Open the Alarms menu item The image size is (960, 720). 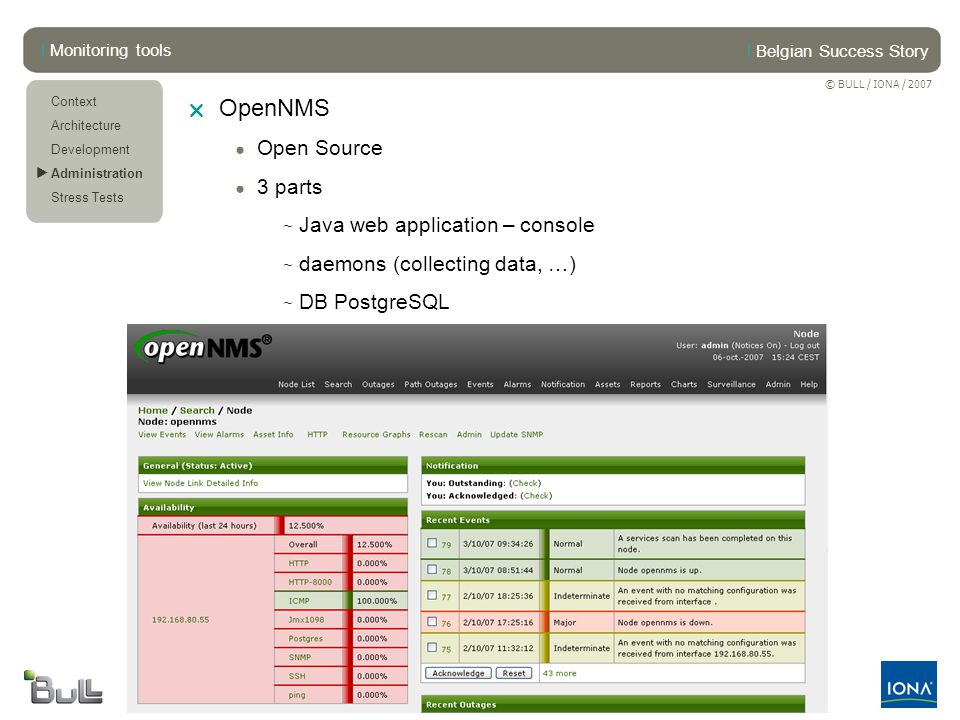(517, 384)
